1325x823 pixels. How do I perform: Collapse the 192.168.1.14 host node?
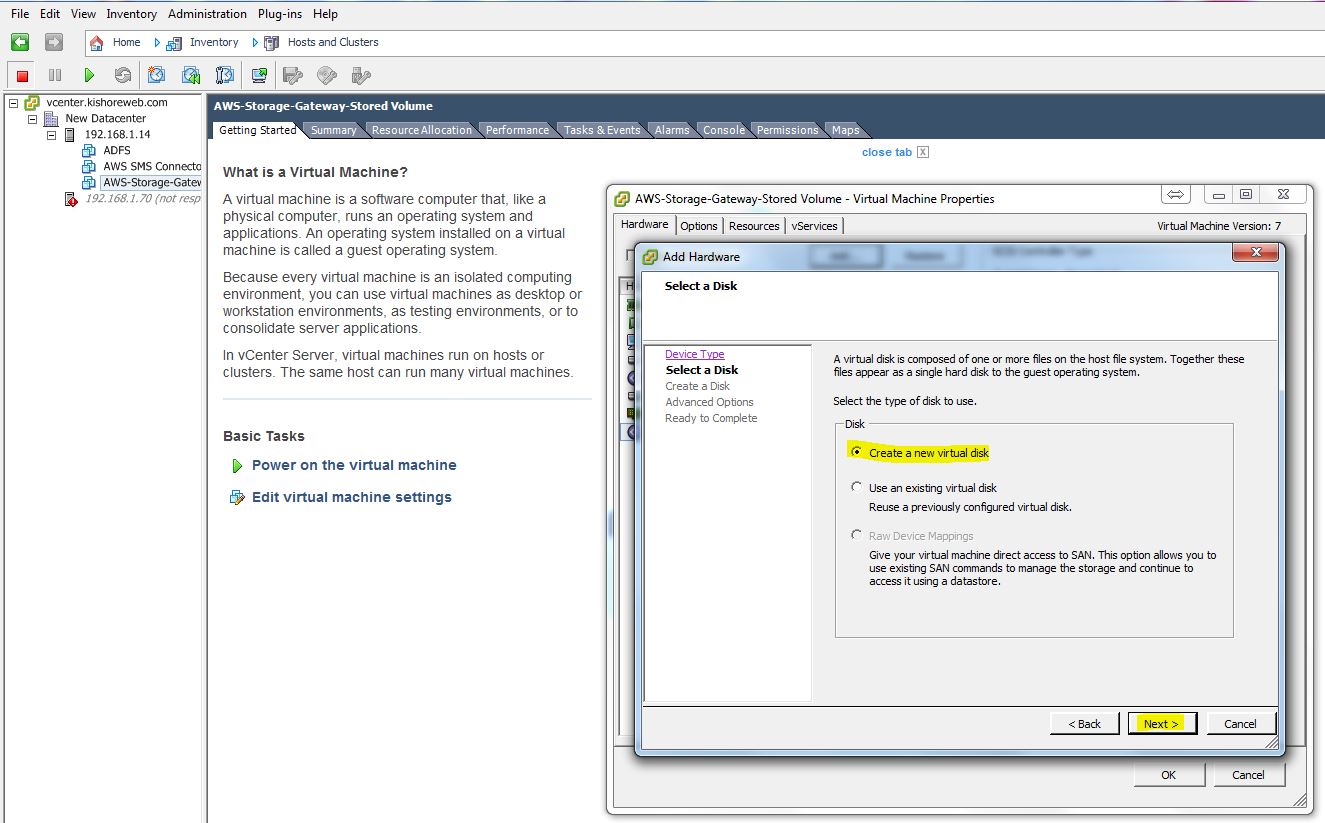(51, 134)
